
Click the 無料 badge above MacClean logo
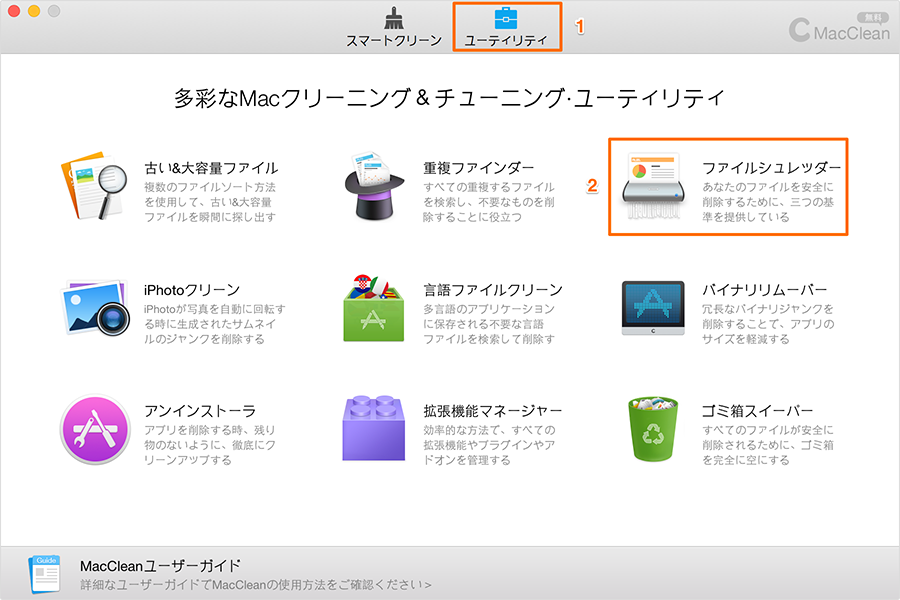(873, 18)
